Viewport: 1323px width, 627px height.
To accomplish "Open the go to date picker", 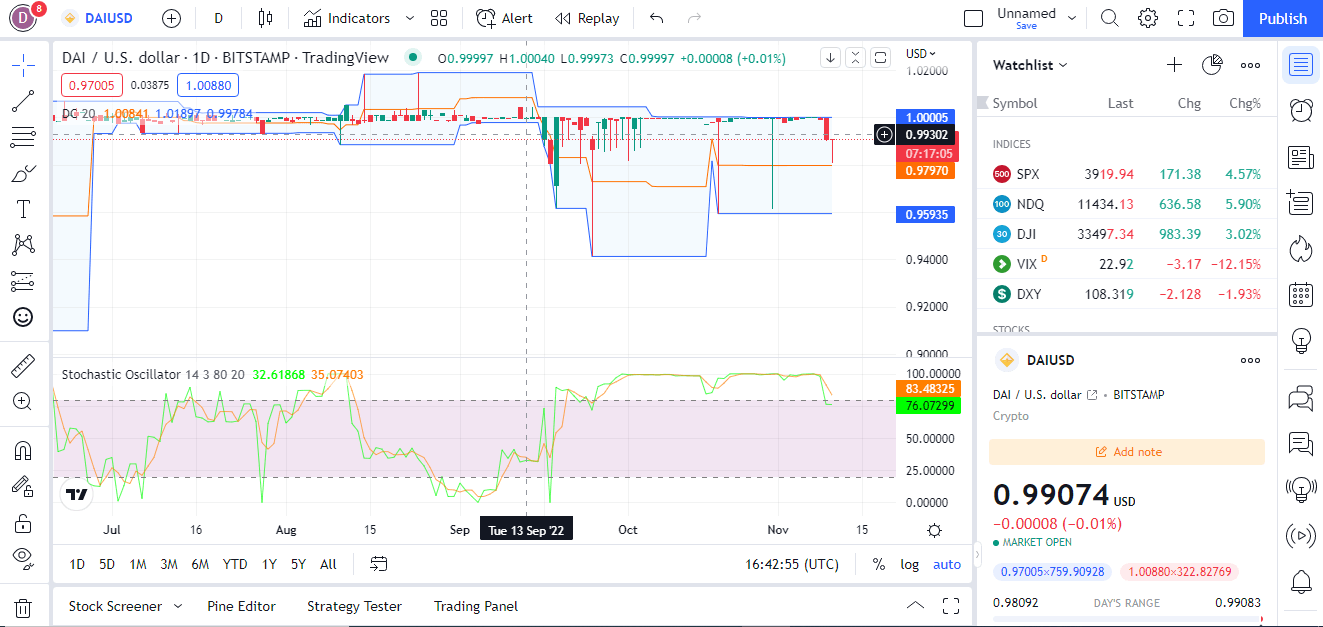I will click(x=379, y=564).
